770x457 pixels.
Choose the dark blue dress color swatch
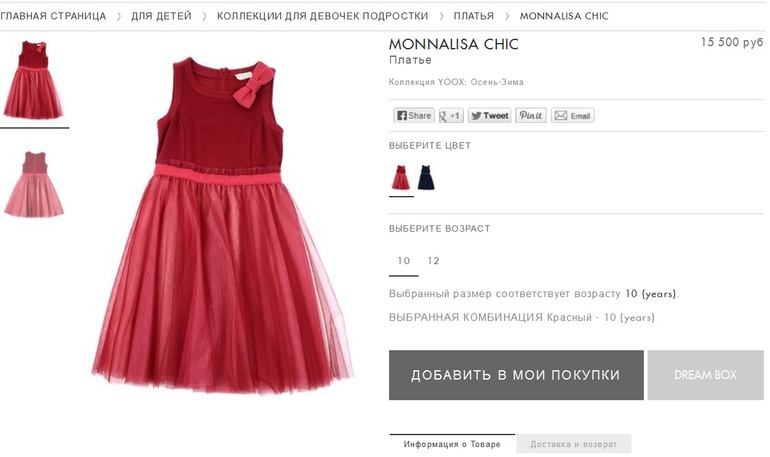click(x=426, y=178)
